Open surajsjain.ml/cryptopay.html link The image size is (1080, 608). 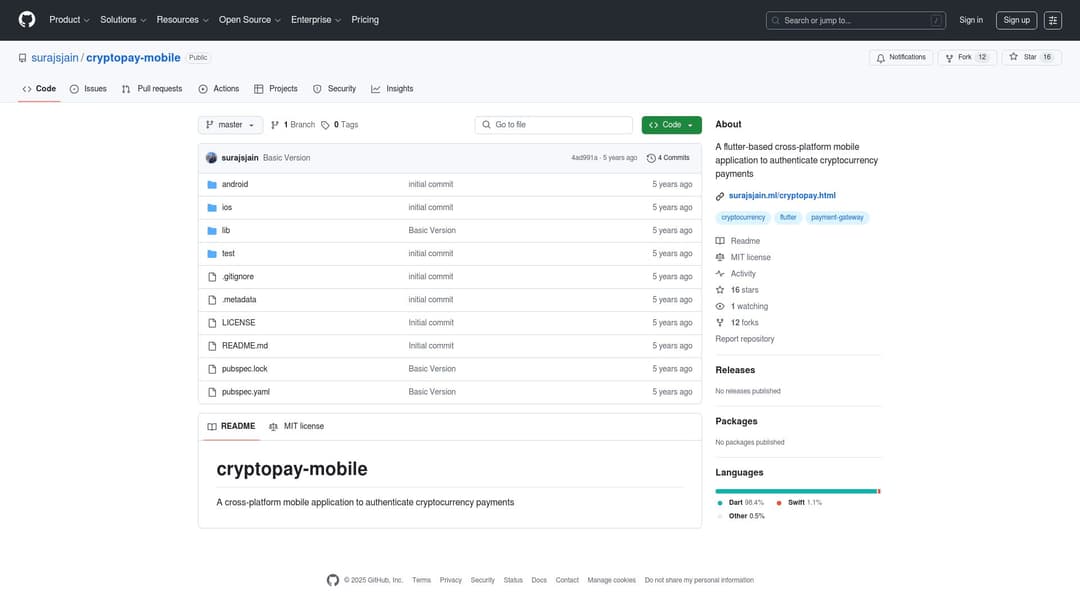pos(782,196)
